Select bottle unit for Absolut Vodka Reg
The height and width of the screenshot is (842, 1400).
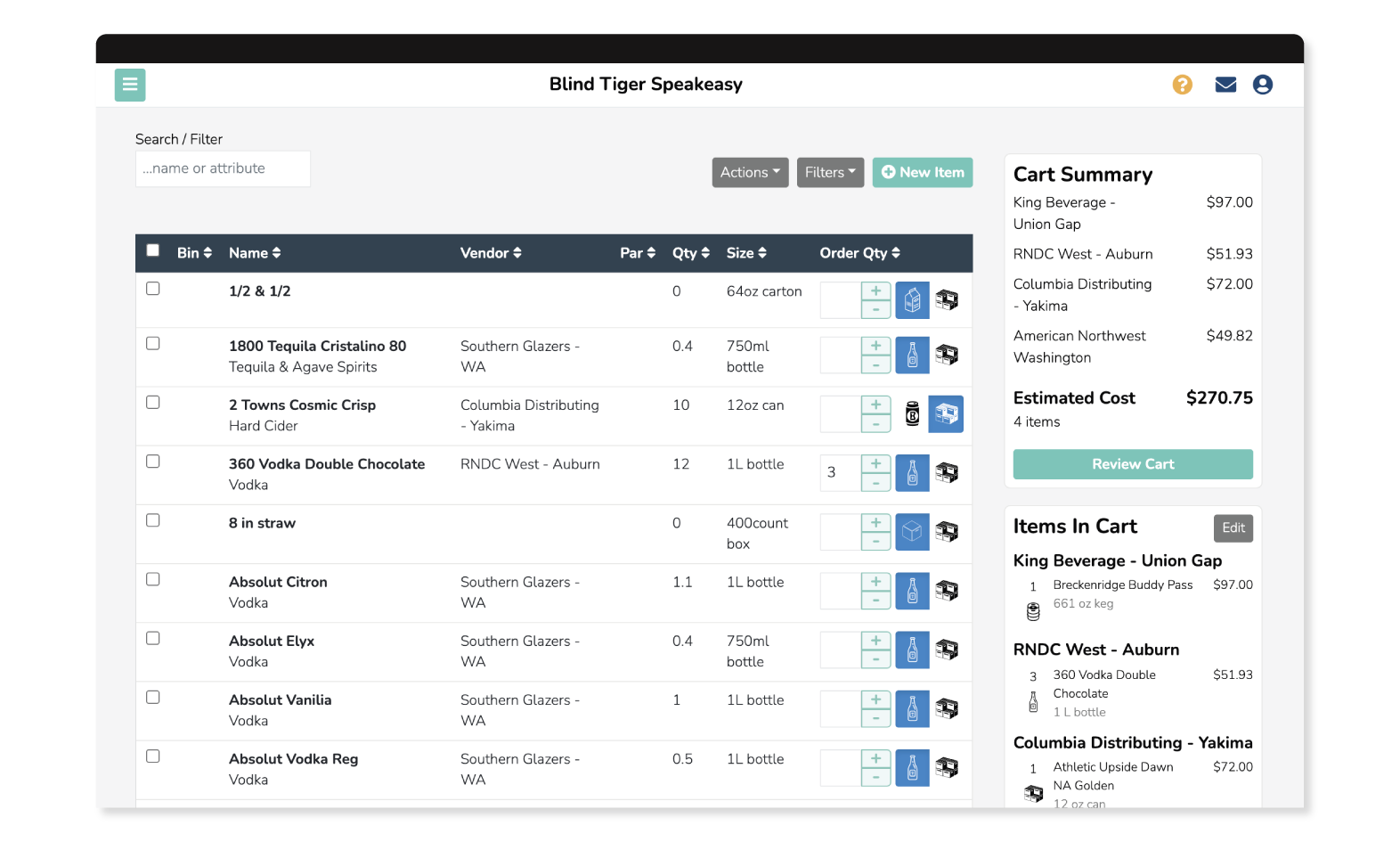tap(912, 768)
